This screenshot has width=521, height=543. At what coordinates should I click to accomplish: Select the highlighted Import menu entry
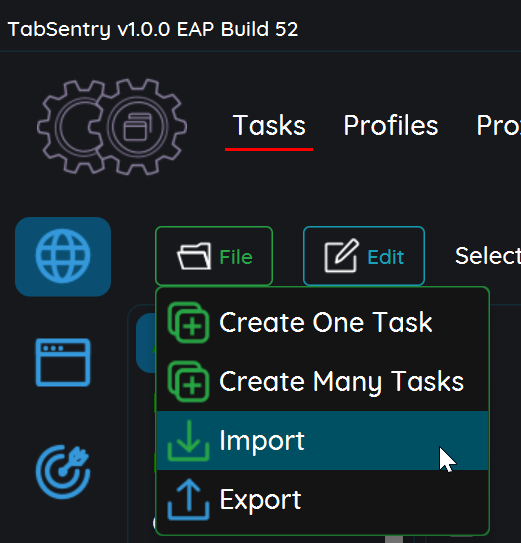[x=323, y=440]
